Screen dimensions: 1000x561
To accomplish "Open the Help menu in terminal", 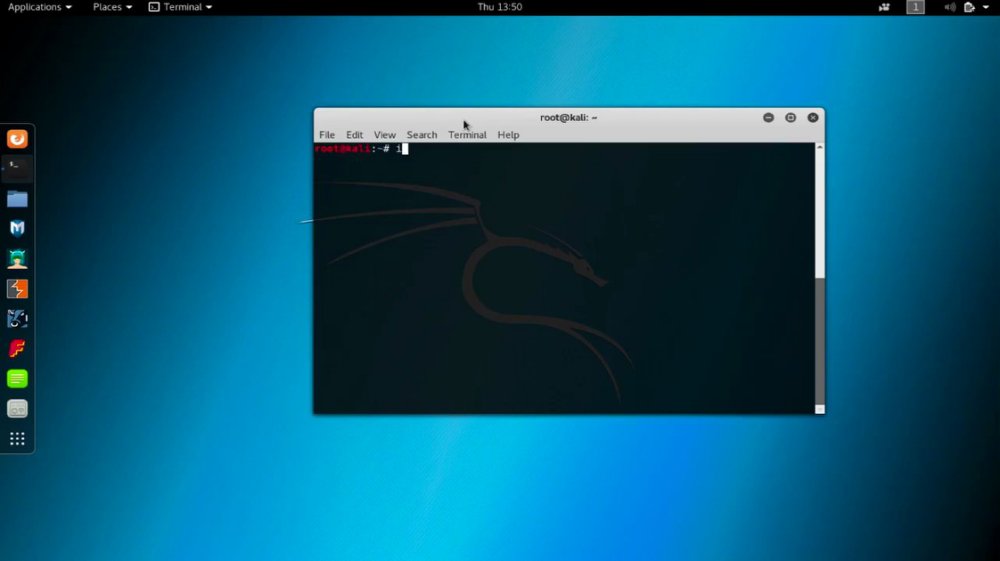I will pos(508,135).
